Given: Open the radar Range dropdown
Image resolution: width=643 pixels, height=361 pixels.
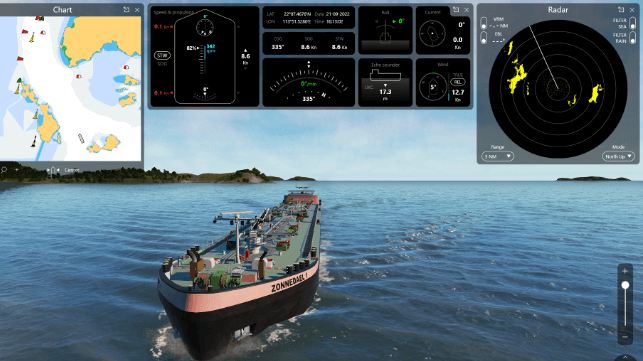Looking at the screenshot, I should point(497,156).
